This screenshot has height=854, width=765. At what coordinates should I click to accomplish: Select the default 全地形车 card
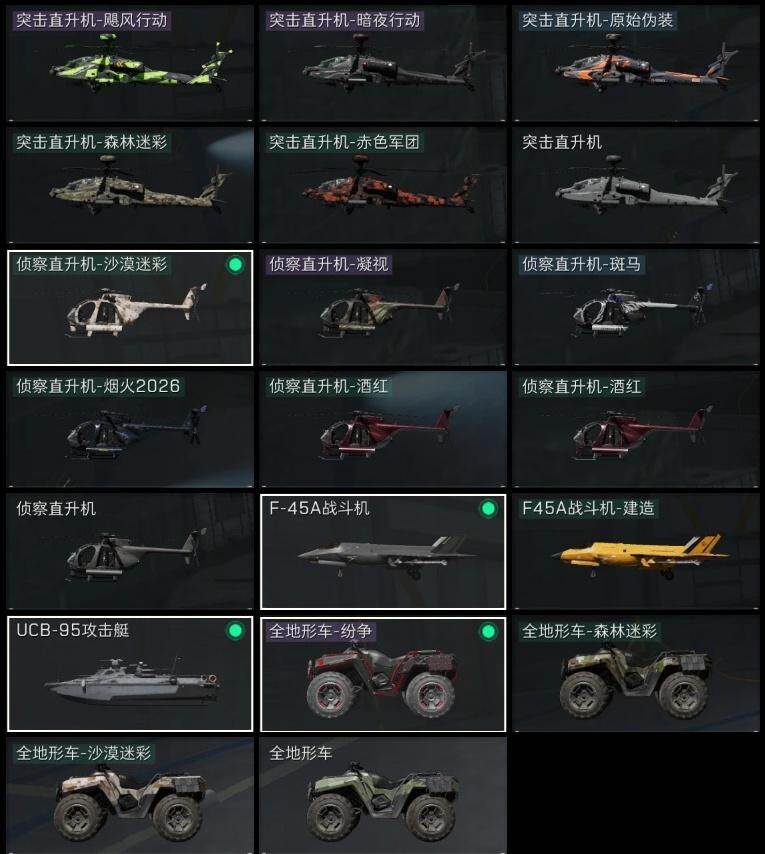383,796
